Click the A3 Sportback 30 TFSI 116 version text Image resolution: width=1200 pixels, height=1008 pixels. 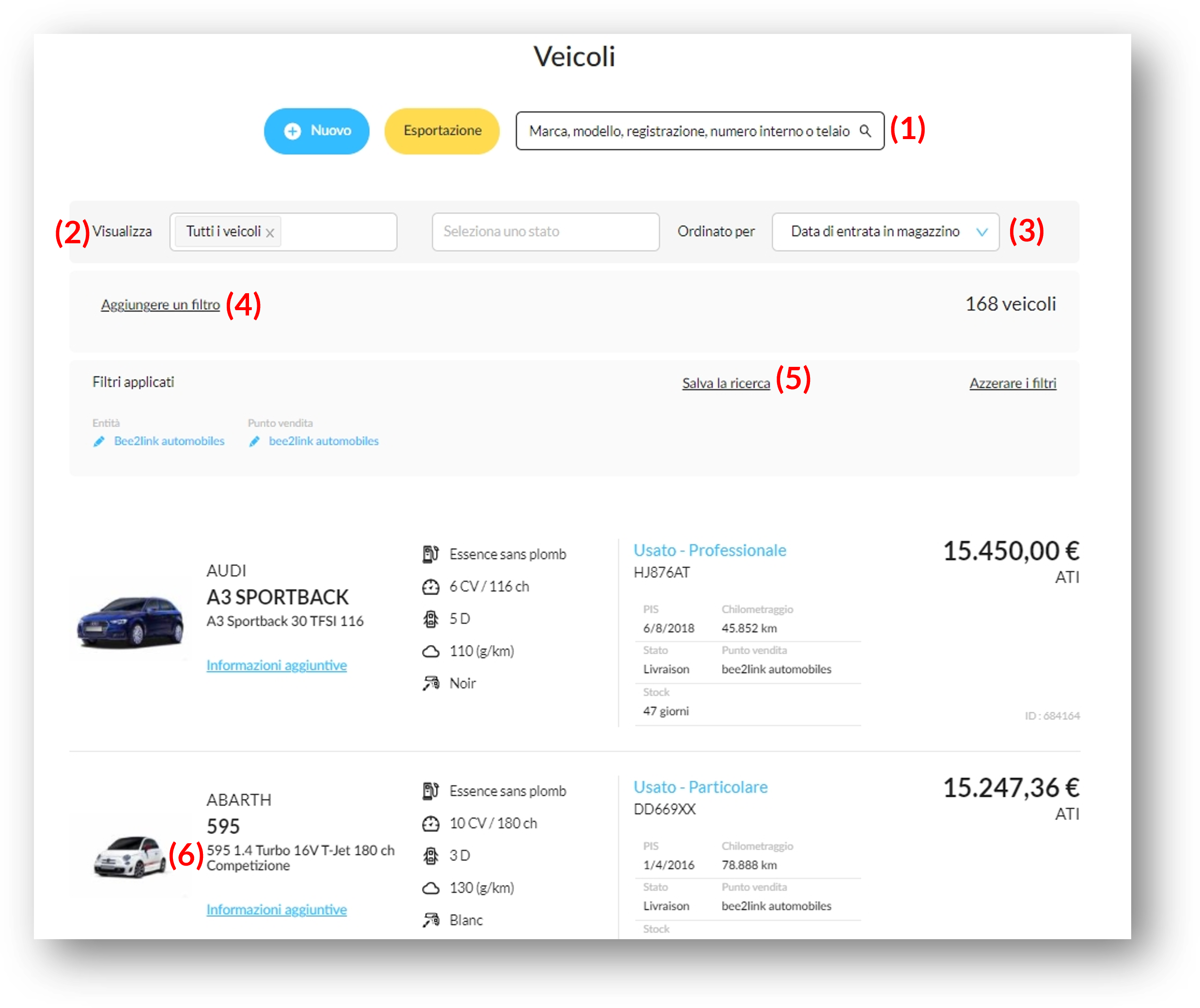(x=284, y=621)
